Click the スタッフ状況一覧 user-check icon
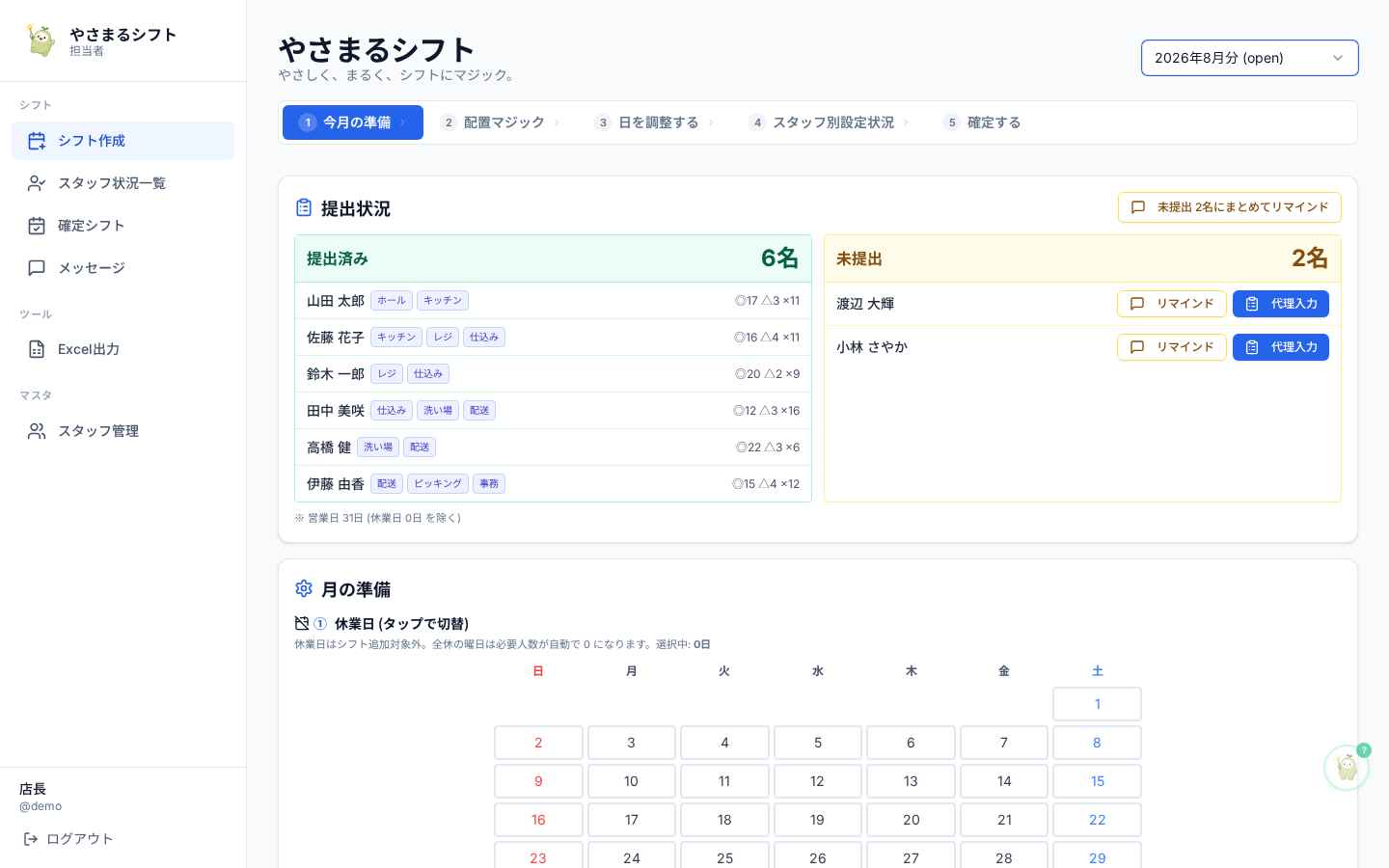Image resolution: width=1389 pixels, height=868 pixels. pos(37,183)
